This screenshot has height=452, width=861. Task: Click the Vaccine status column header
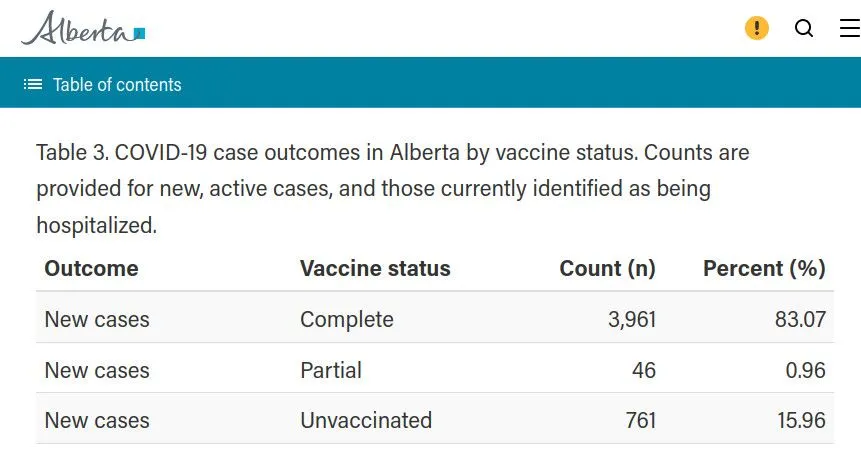tap(375, 269)
